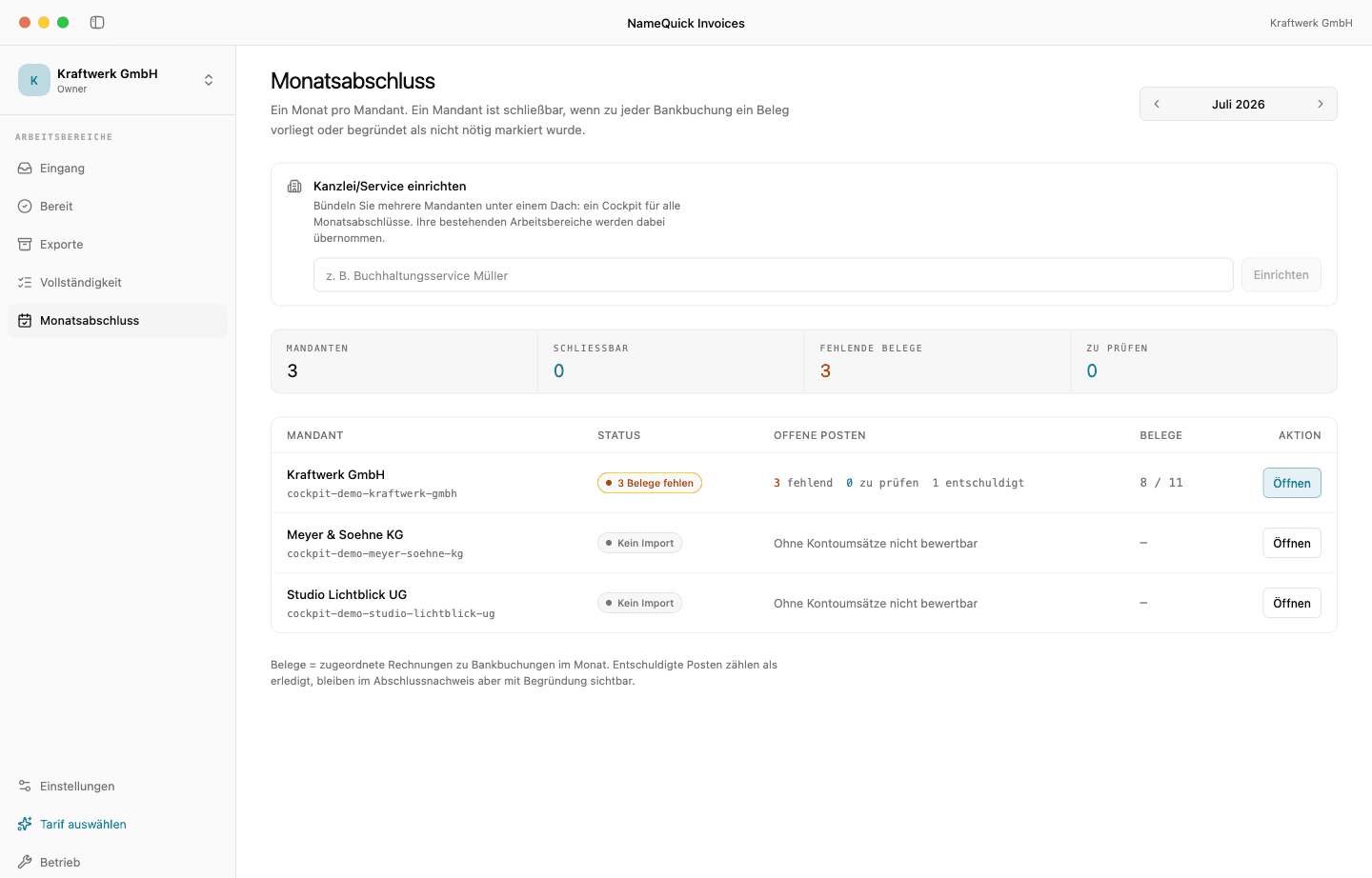Image resolution: width=1372 pixels, height=878 pixels.
Task: Focus the Buchhaltungsservice Müller name field
Action: coord(774,275)
